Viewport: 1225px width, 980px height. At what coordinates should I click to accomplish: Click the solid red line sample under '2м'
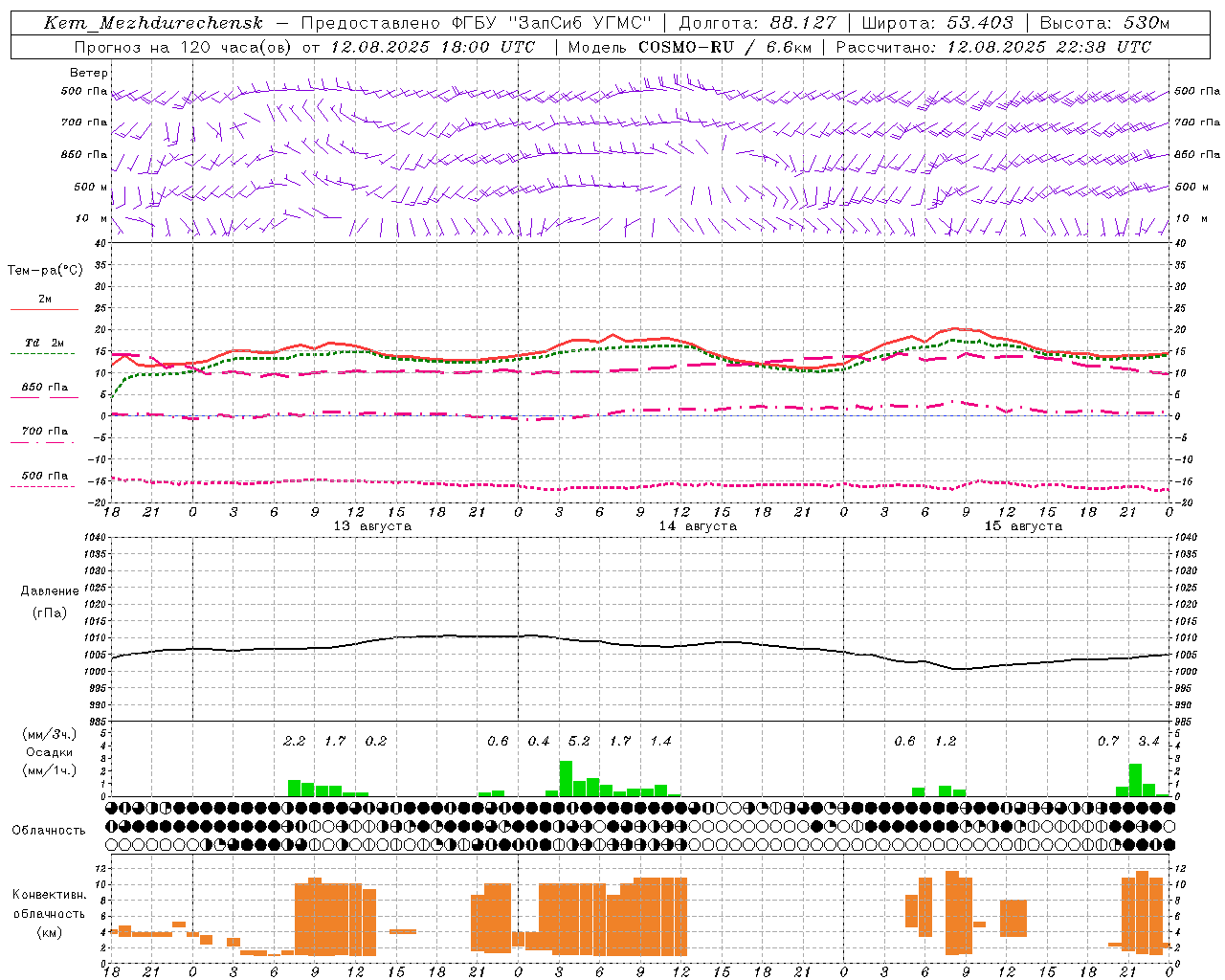pos(44,310)
